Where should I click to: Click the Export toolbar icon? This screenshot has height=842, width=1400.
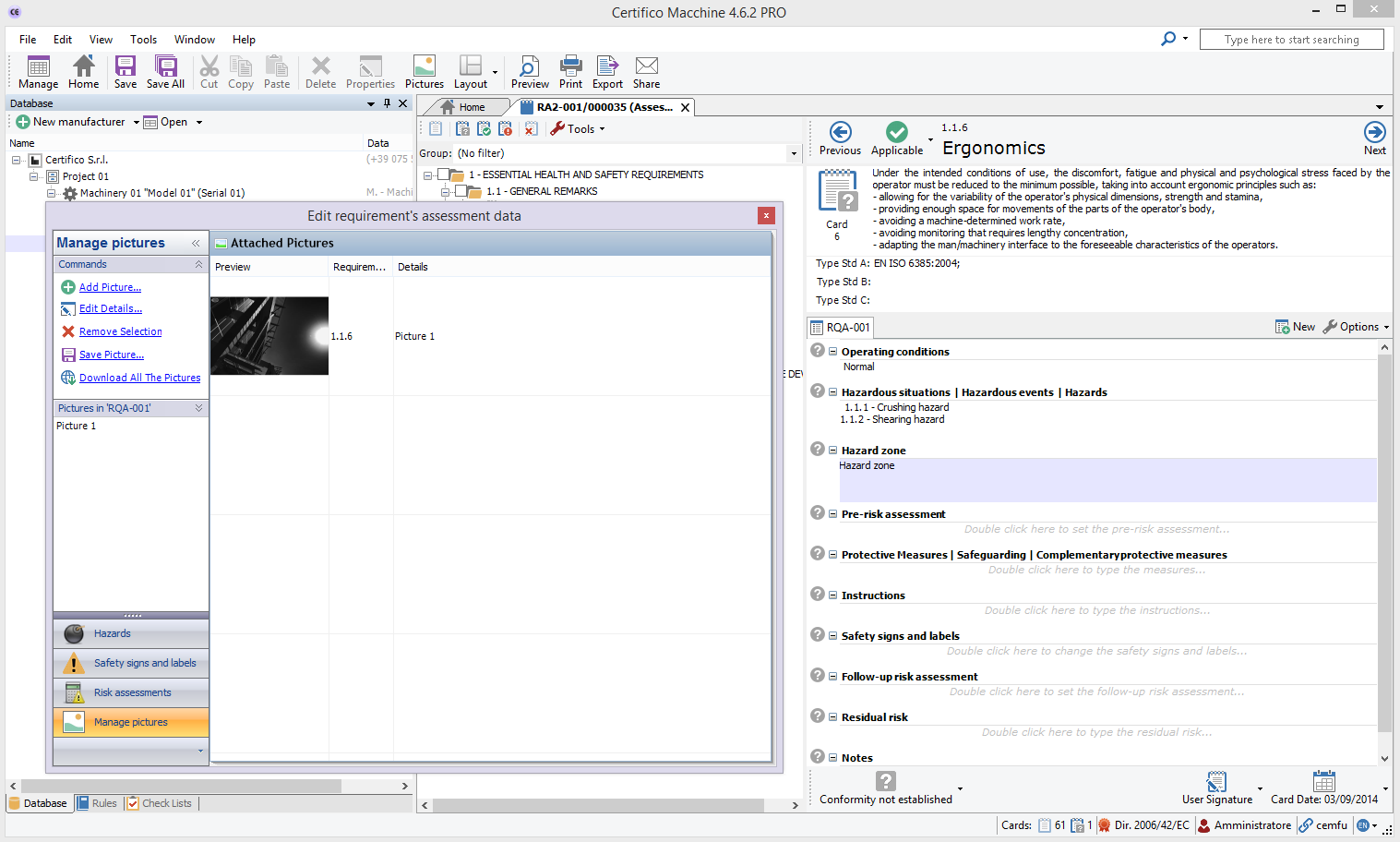click(607, 66)
